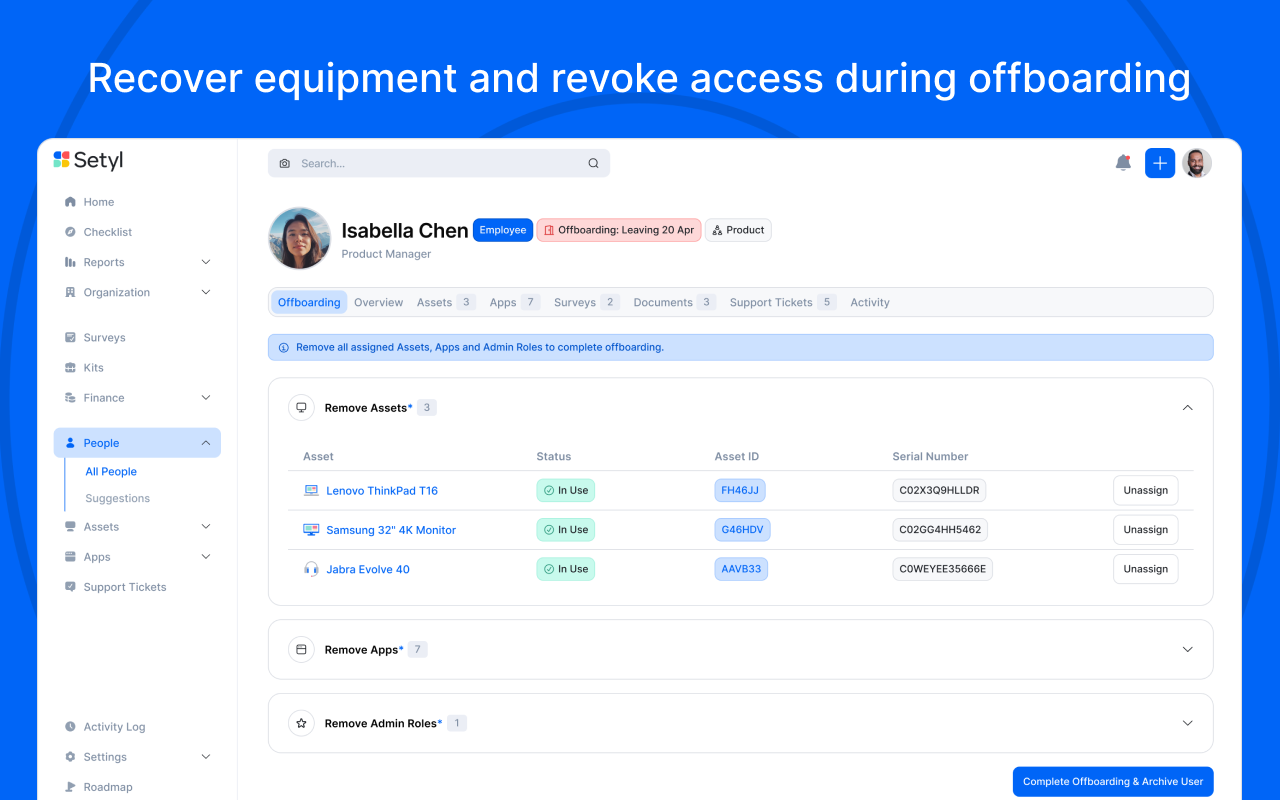The width and height of the screenshot is (1280, 800).
Task: Click Complete Offboarding & Archive User
Action: pos(1112,781)
